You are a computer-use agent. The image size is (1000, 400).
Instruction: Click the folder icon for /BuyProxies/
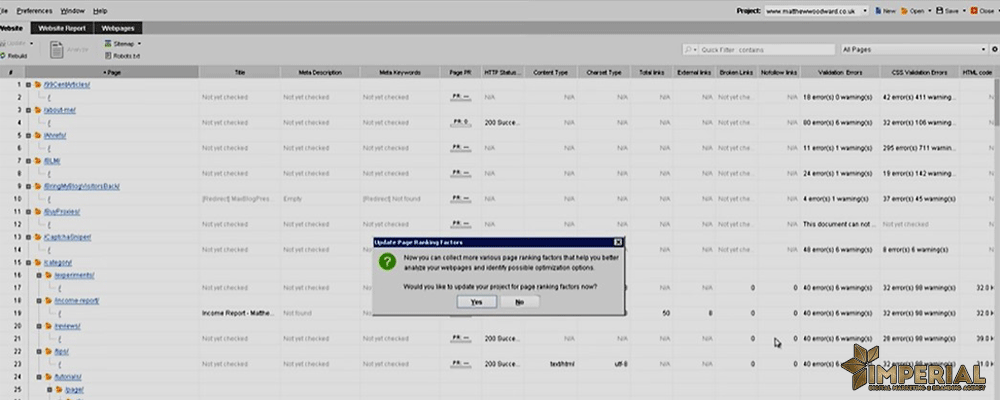pyautogui.click(x=38, y=211)
